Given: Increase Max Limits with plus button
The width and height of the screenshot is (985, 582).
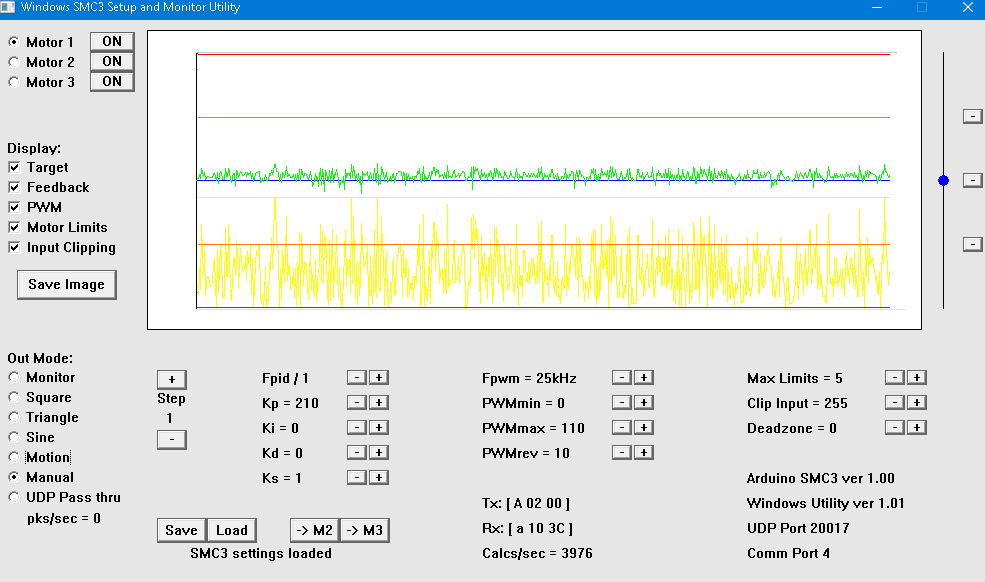Looking at the screenshot, I should pyautogui.click(x=917, y=378).
